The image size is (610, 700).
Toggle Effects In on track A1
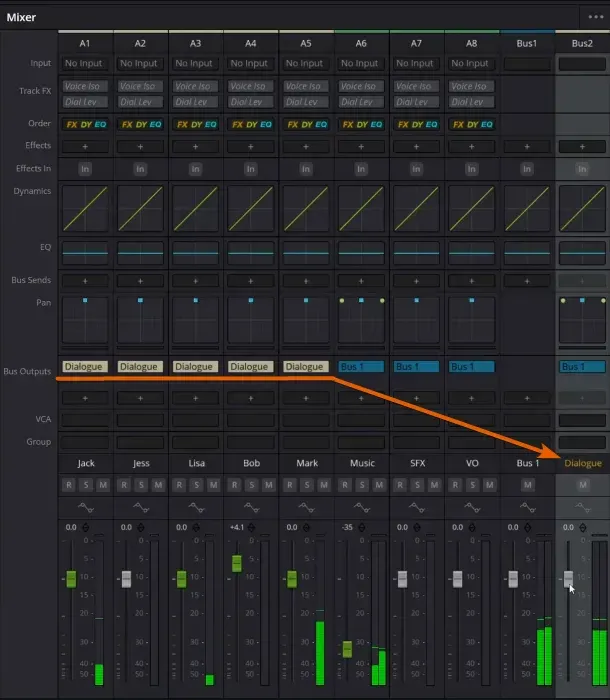85,169
